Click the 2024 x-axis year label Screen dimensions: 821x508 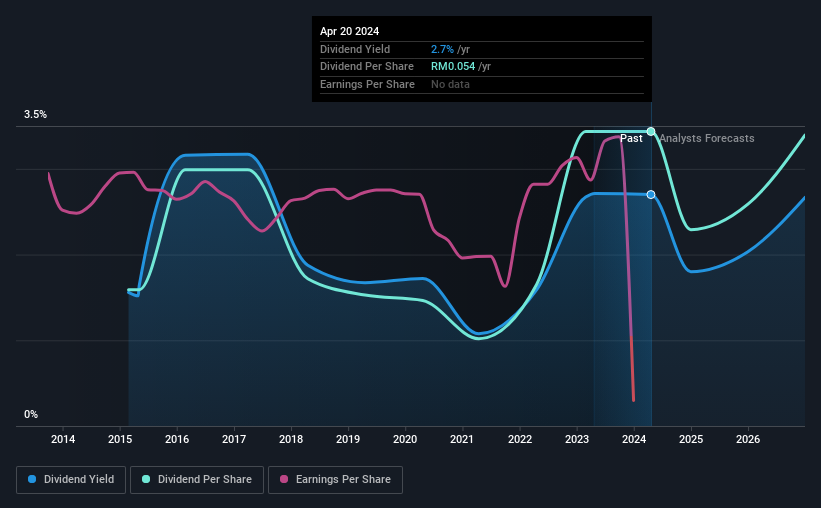634,439
